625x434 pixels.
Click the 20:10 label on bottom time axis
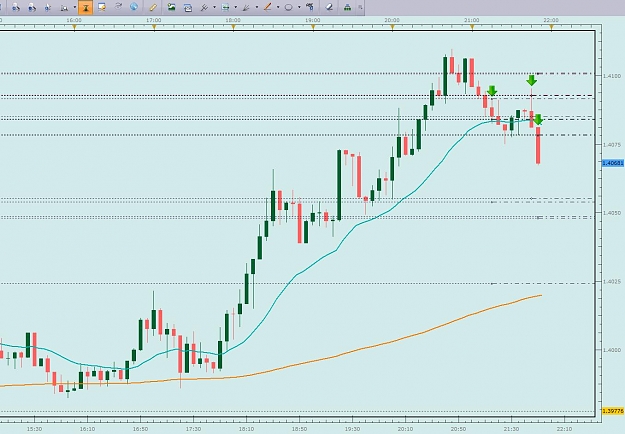tap(405, 429)
